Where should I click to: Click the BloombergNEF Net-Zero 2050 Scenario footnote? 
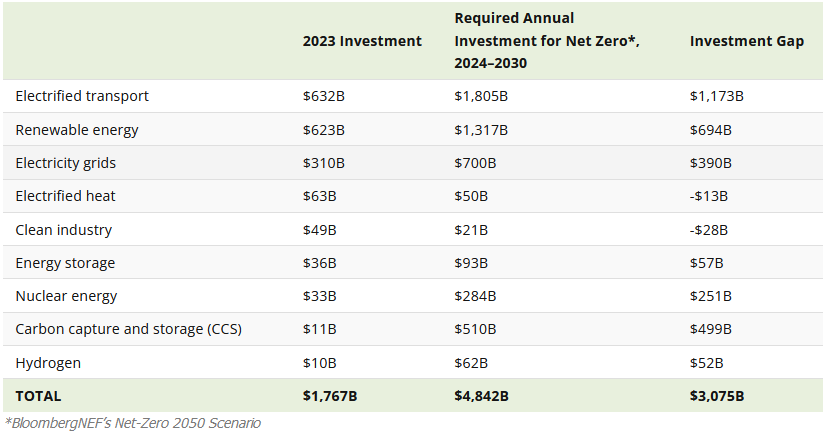[x=132, y=423]
